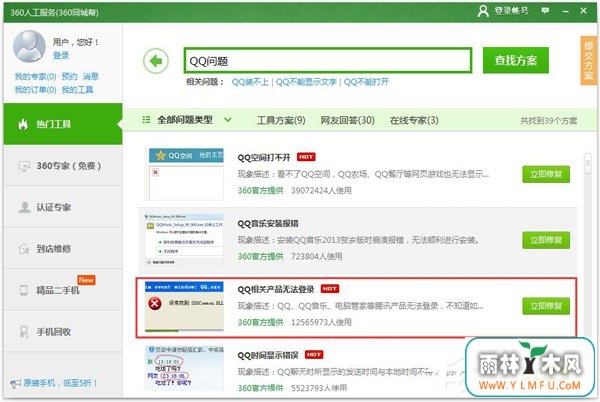
Task: Open 认证专家 sidebar item
Action: [63, 207]
